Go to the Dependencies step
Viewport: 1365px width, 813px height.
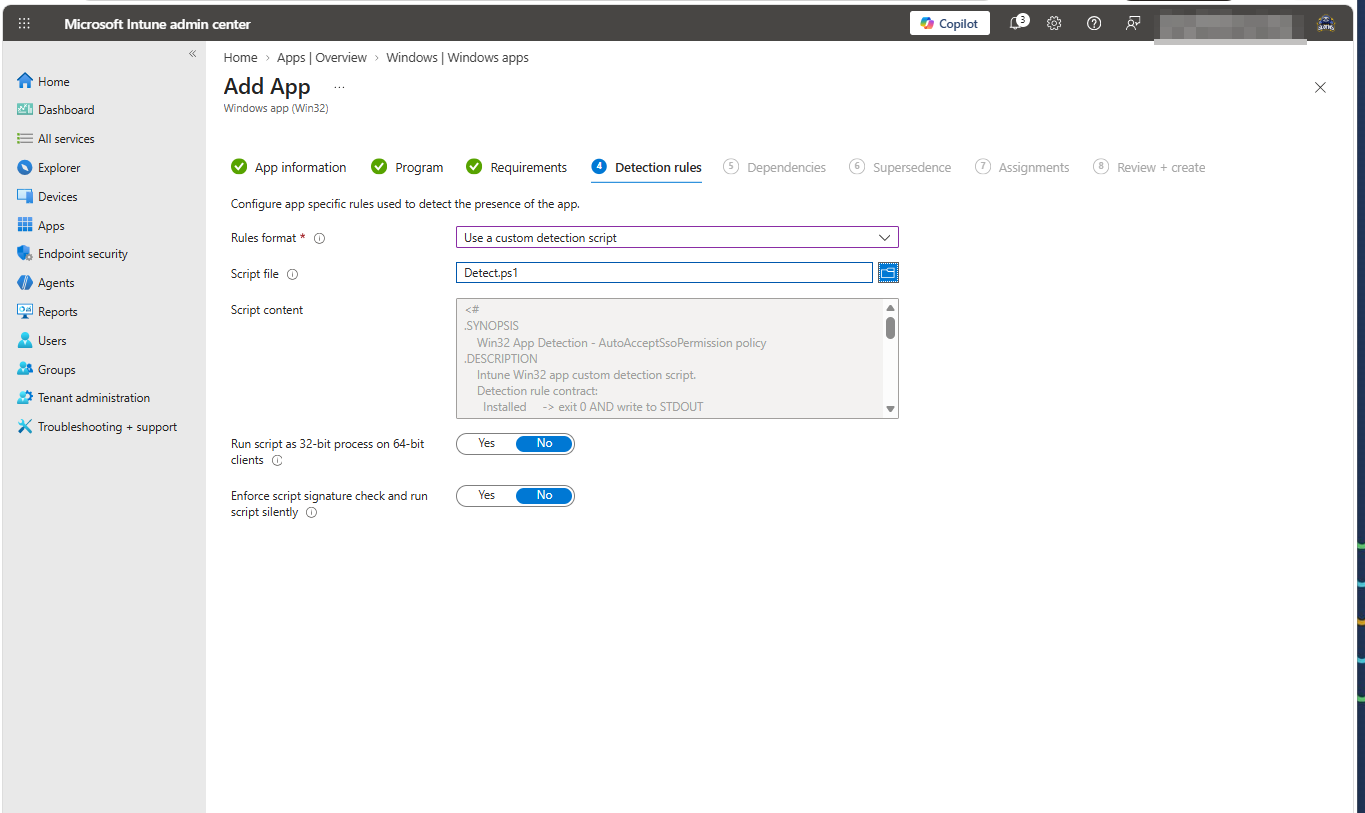point(775,167)
